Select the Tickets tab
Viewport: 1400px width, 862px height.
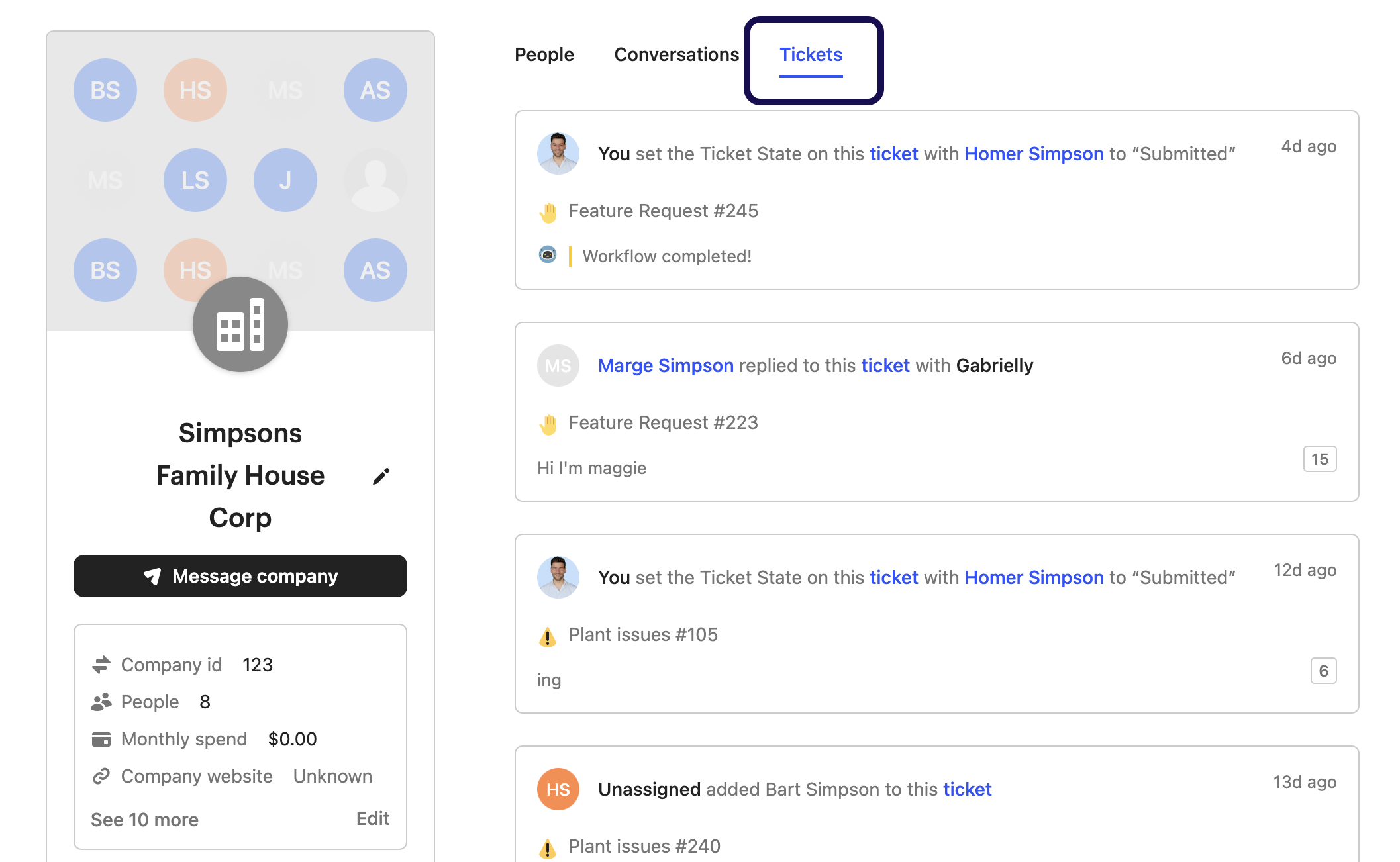coord(811,54)
